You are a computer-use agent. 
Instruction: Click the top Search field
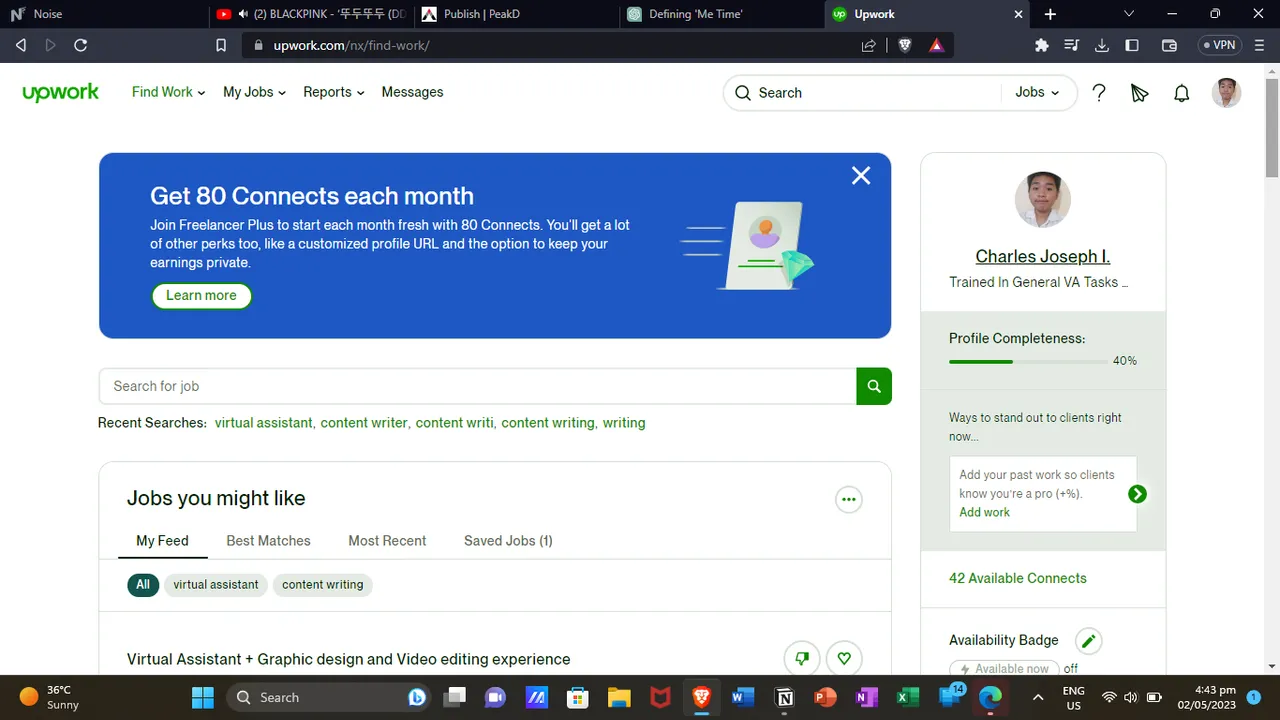pyautogui.click(x=865, y=93)
